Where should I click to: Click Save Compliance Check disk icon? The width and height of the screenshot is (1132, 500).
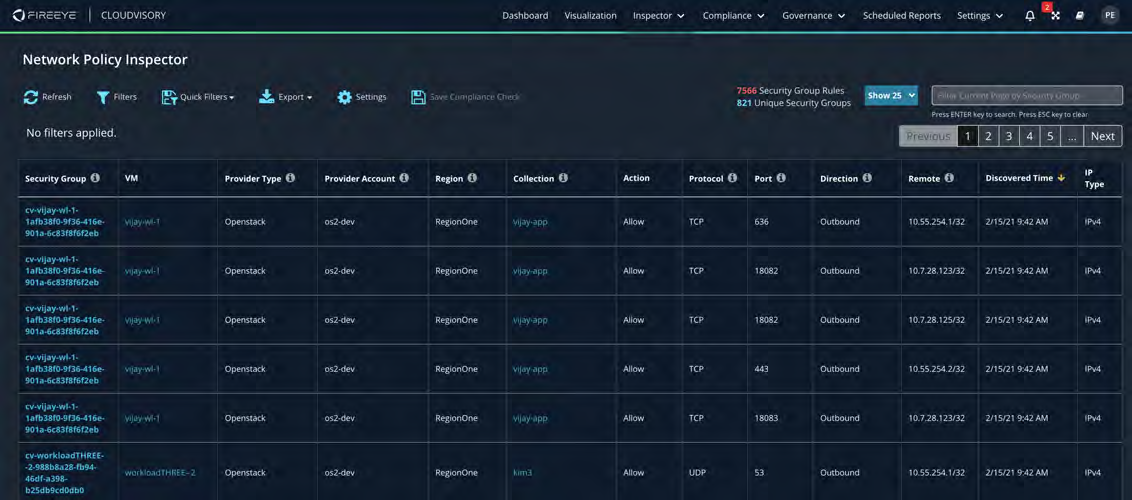(417, 97)
